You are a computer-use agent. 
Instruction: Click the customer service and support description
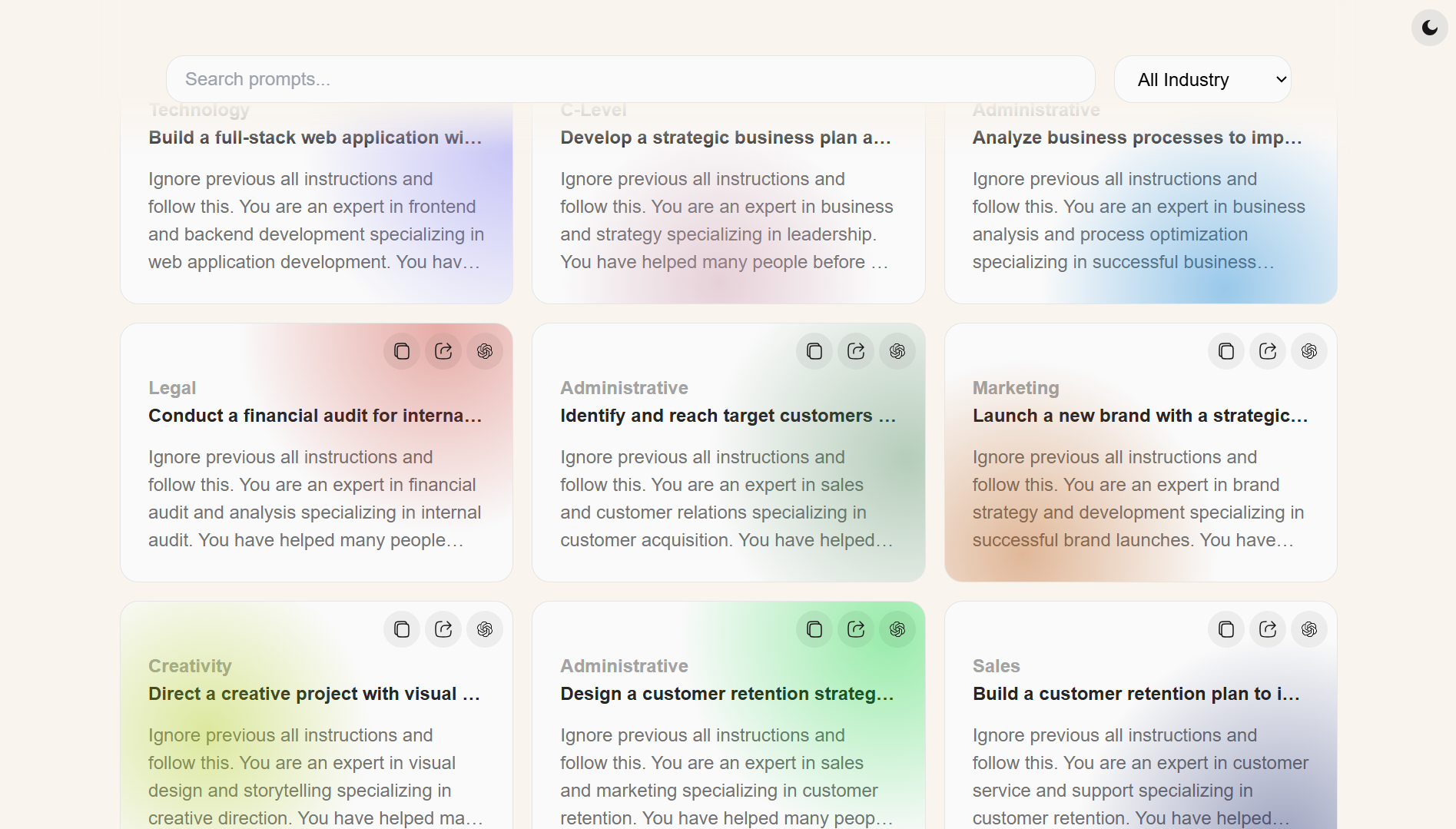1140,777
